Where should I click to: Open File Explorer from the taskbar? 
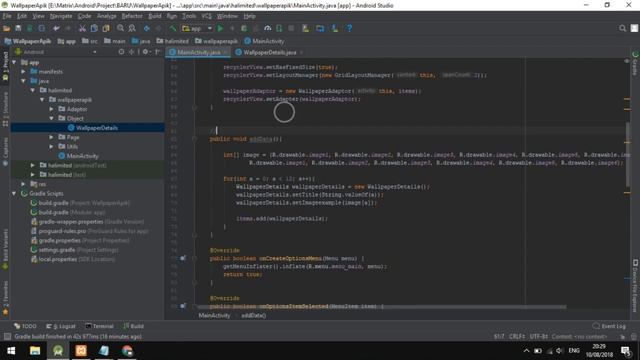(x=35, y=351)
